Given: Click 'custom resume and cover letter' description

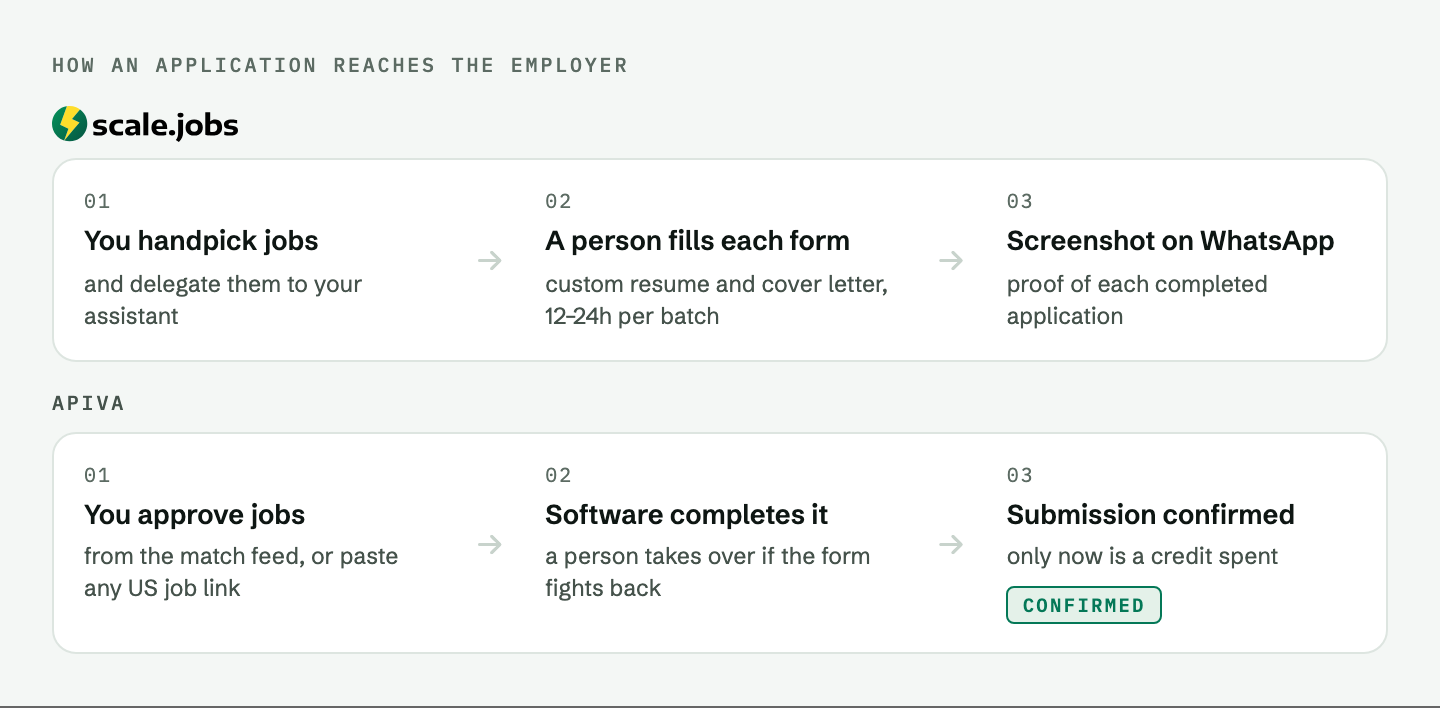Looking at the screenshot, I should click(x=716, y=284).
